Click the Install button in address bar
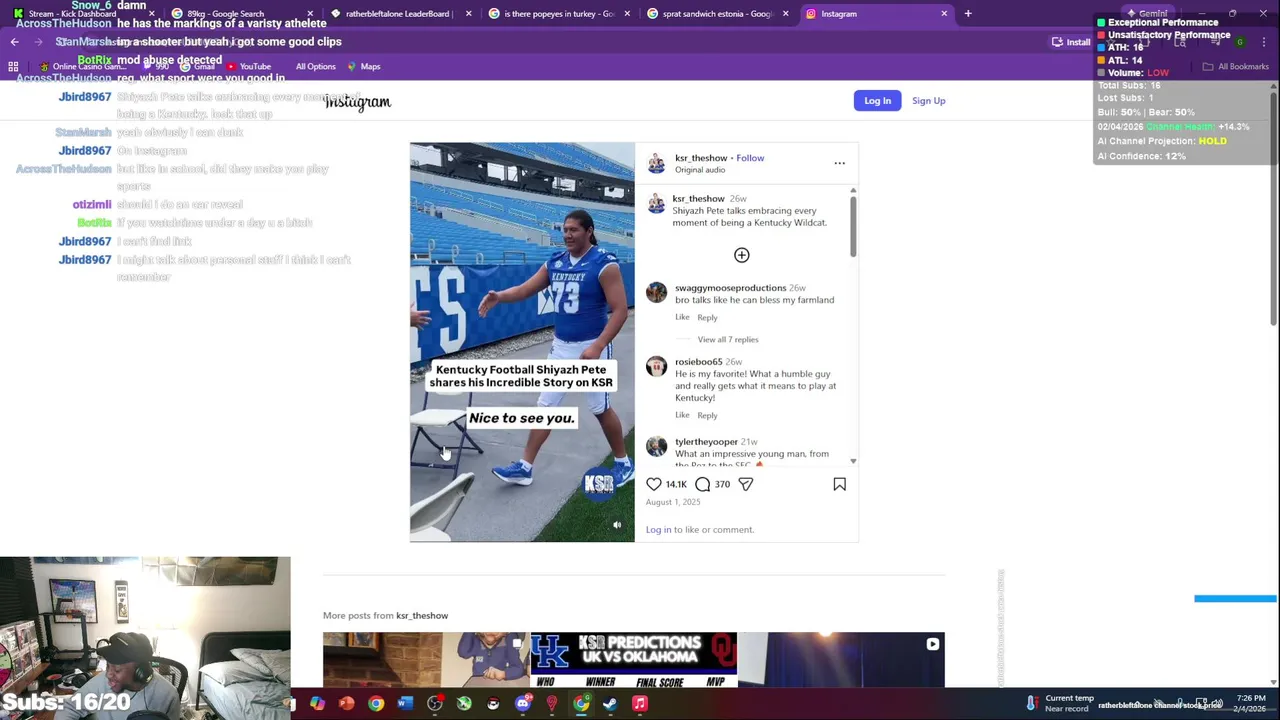The image size is (1280, 720). (1071, 42)
